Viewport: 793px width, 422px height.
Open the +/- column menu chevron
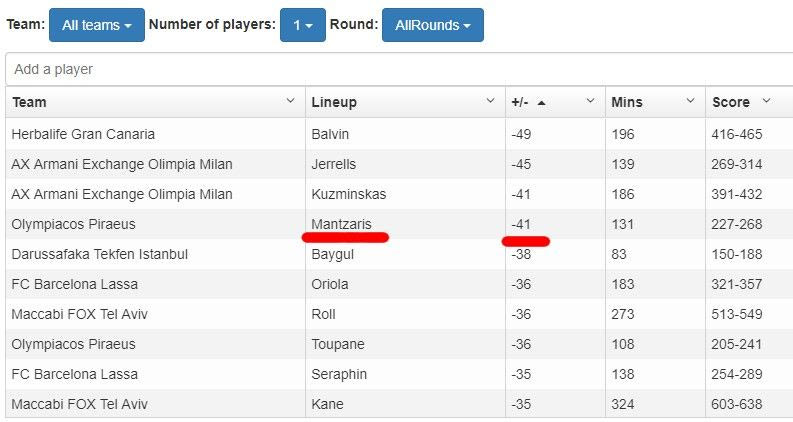tap(590, 101)
